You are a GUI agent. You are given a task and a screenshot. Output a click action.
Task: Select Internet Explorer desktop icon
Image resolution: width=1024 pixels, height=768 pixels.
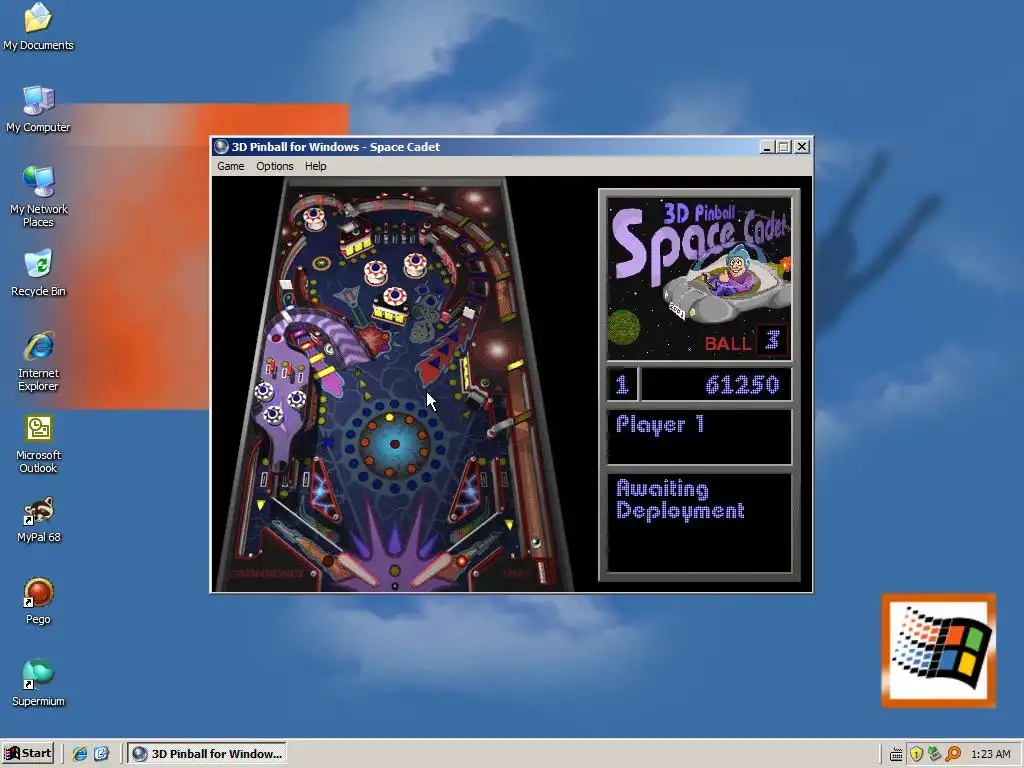pyautogui.click(x=39, y=361)
